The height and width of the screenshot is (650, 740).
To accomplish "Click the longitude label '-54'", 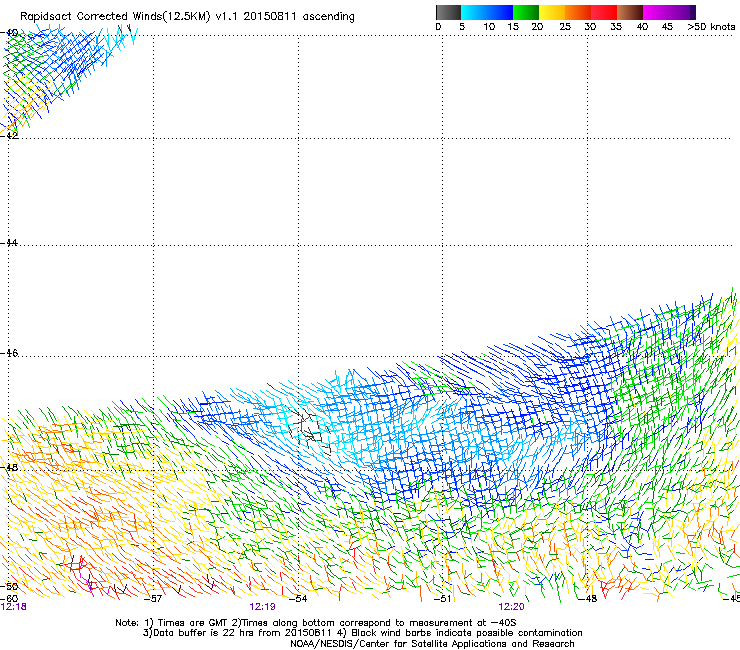I will coord(298,599).
